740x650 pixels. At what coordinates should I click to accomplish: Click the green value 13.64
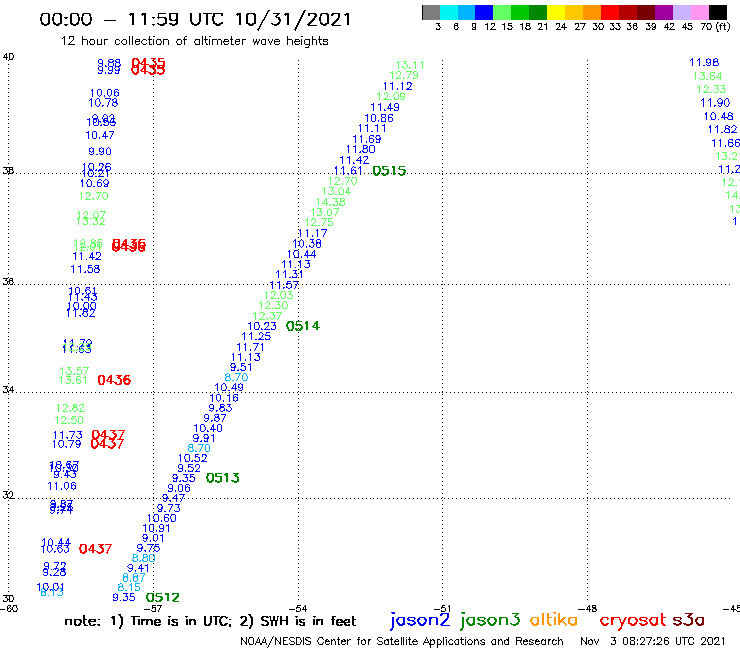coord(707,76)
